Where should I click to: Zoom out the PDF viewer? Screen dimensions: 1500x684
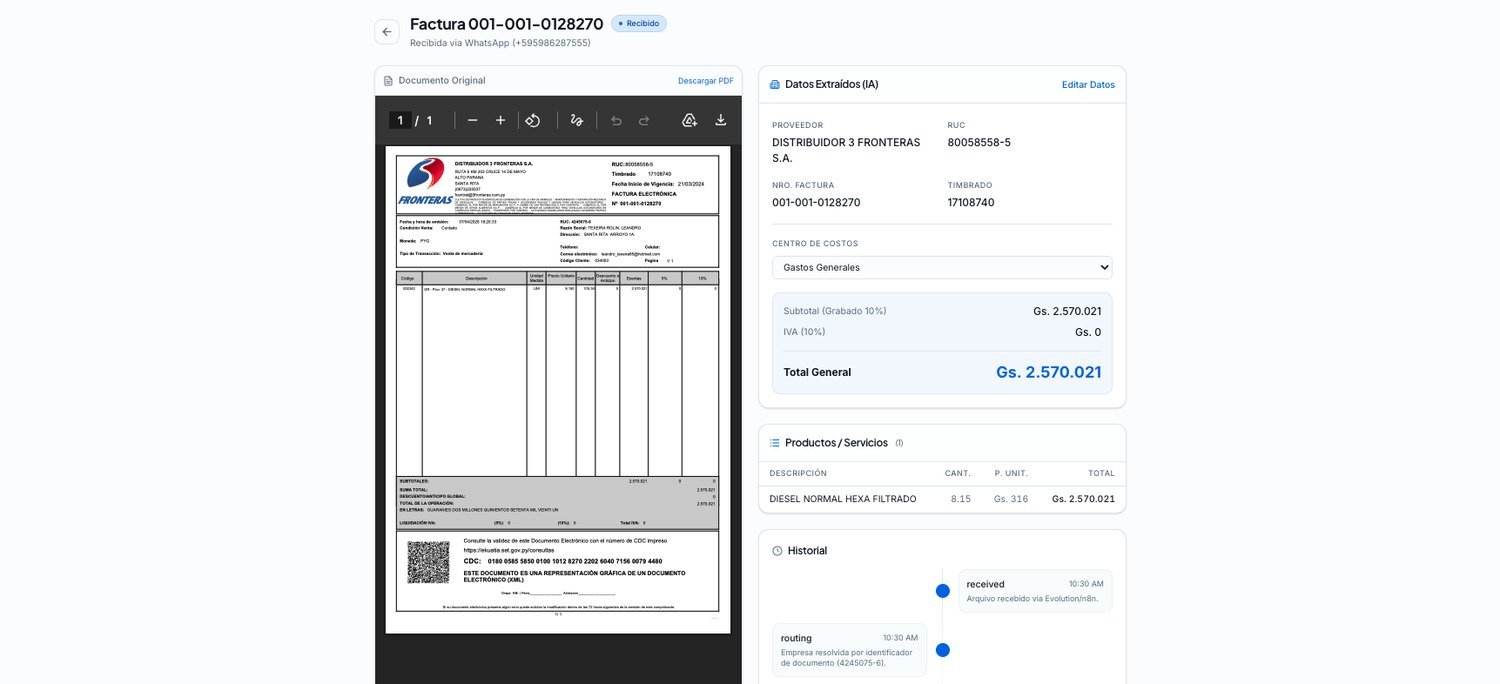click(473, 120)
